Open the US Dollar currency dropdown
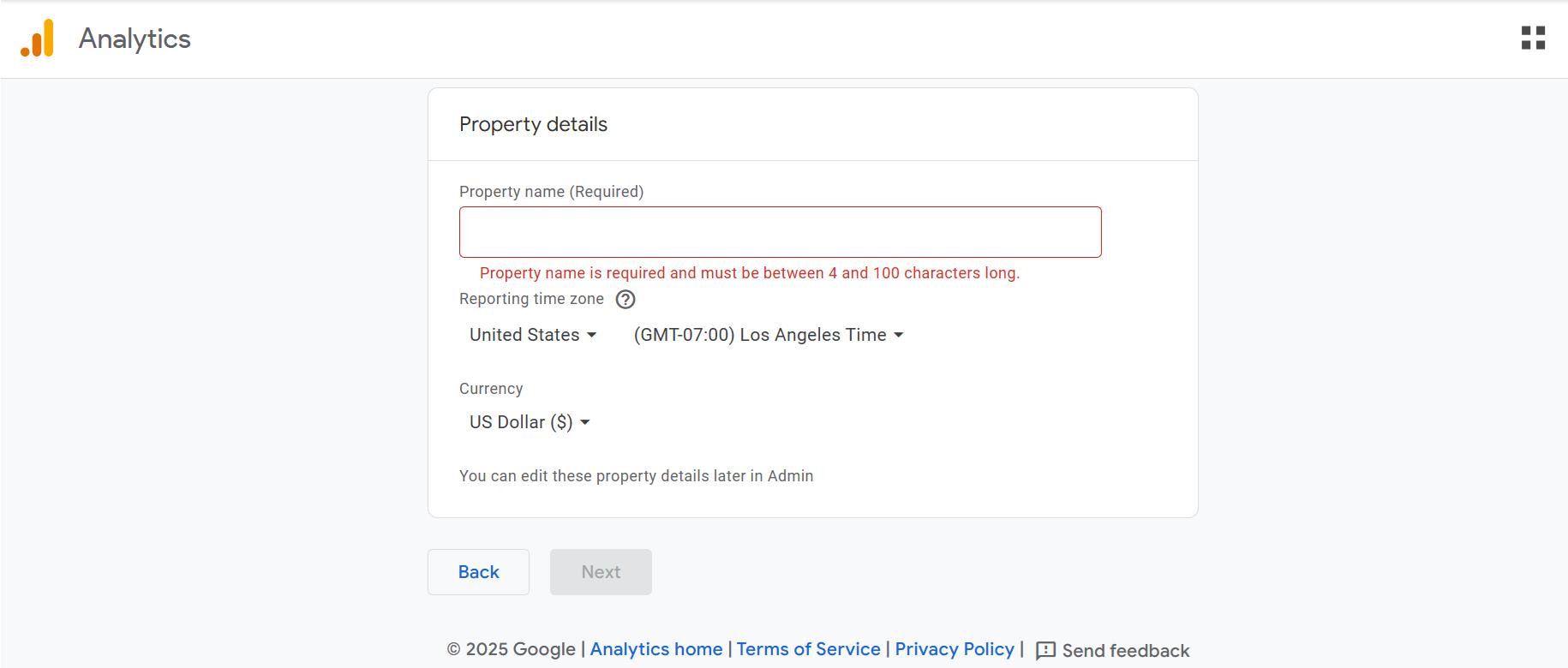The image size is (1568, 668). point(521,421)
